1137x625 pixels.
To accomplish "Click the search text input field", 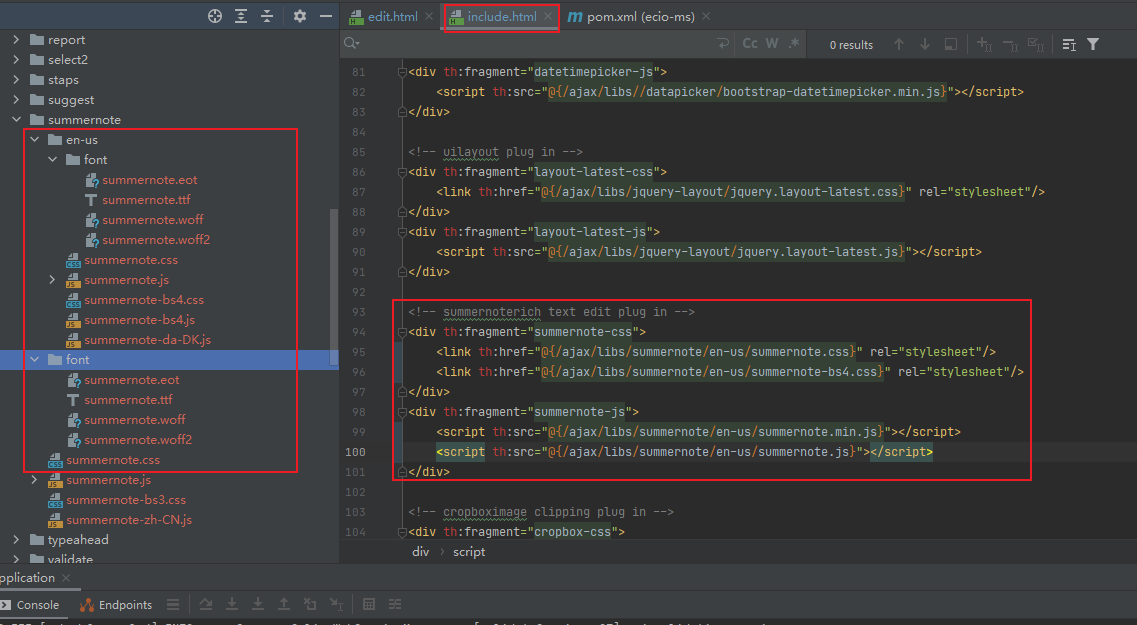I will tap(537, 44).
